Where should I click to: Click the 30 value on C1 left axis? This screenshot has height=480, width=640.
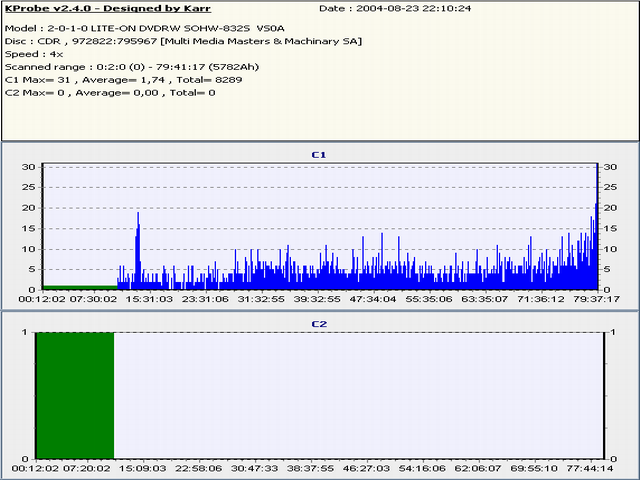tap(29, 166)
